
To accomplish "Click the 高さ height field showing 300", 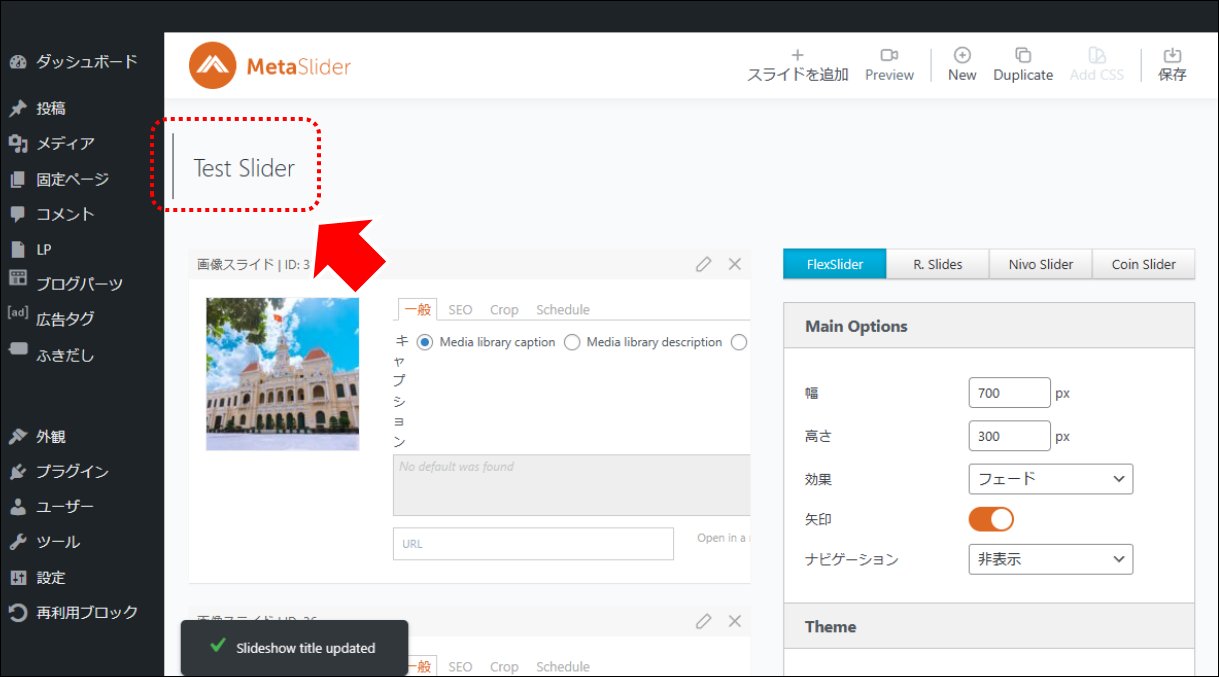I will click(x=1009, y=436).
